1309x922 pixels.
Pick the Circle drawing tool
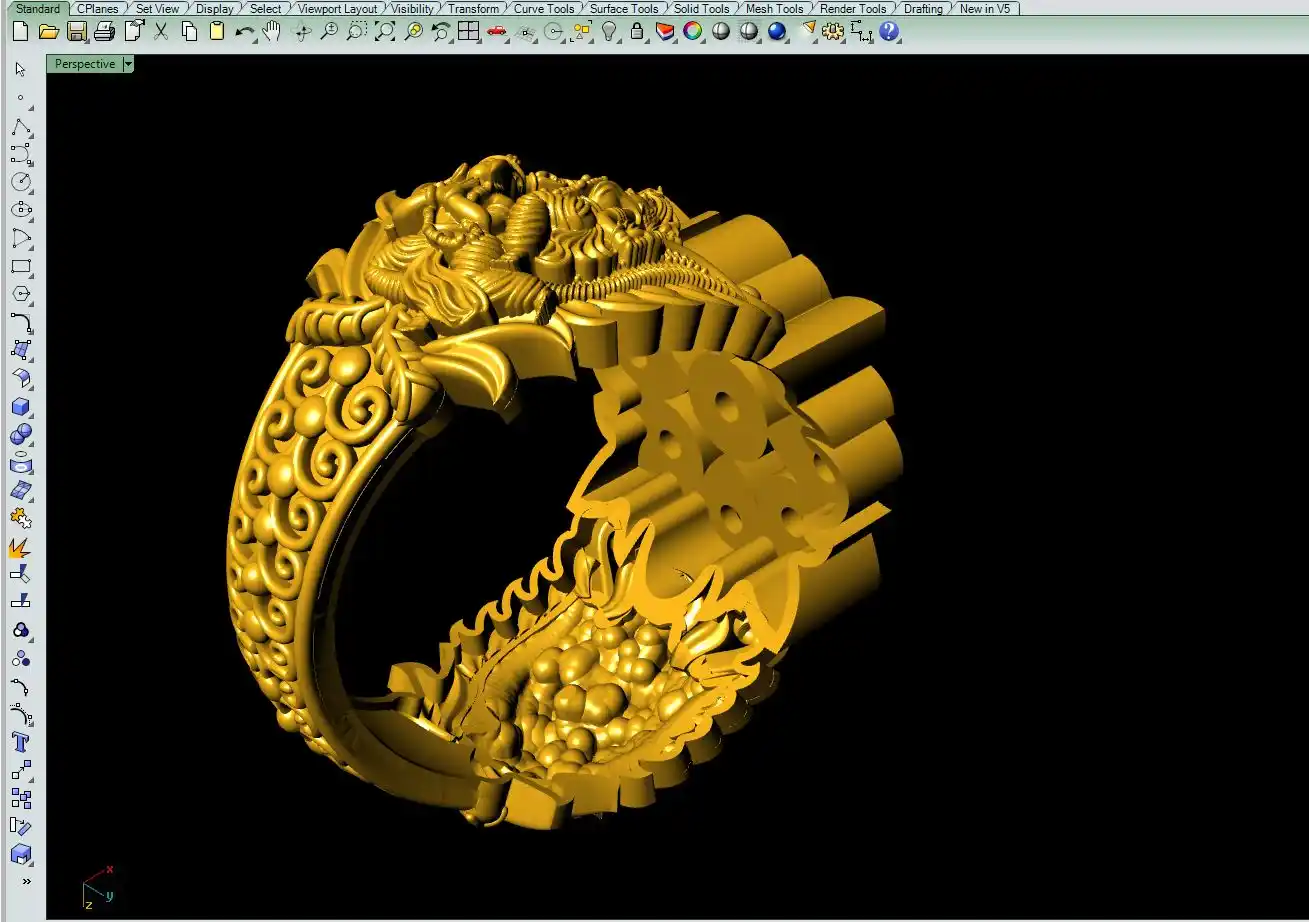pyautogui.click(x=21, y=182)
